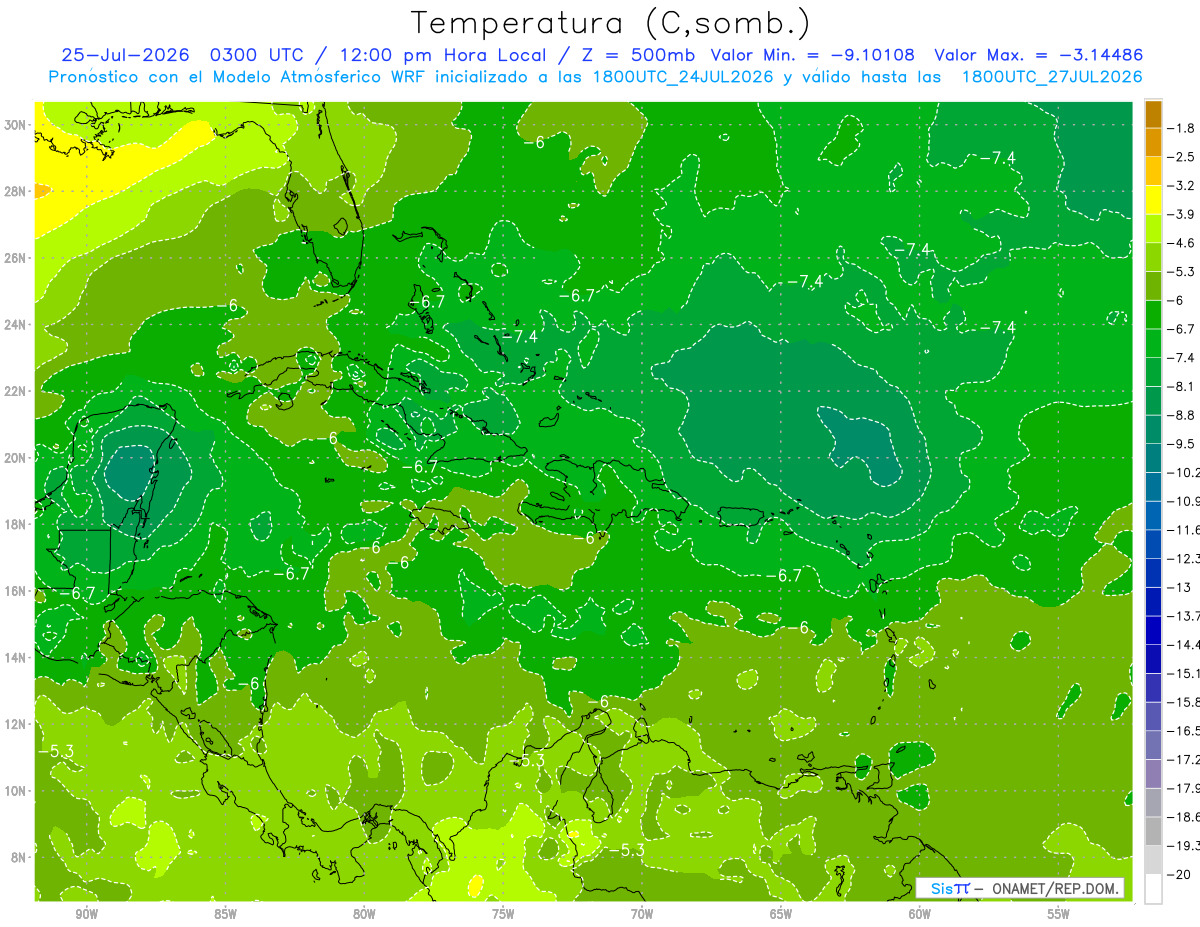
Task: Click 'Valor Min. = -9.10108' text
Action: point(814,55)
